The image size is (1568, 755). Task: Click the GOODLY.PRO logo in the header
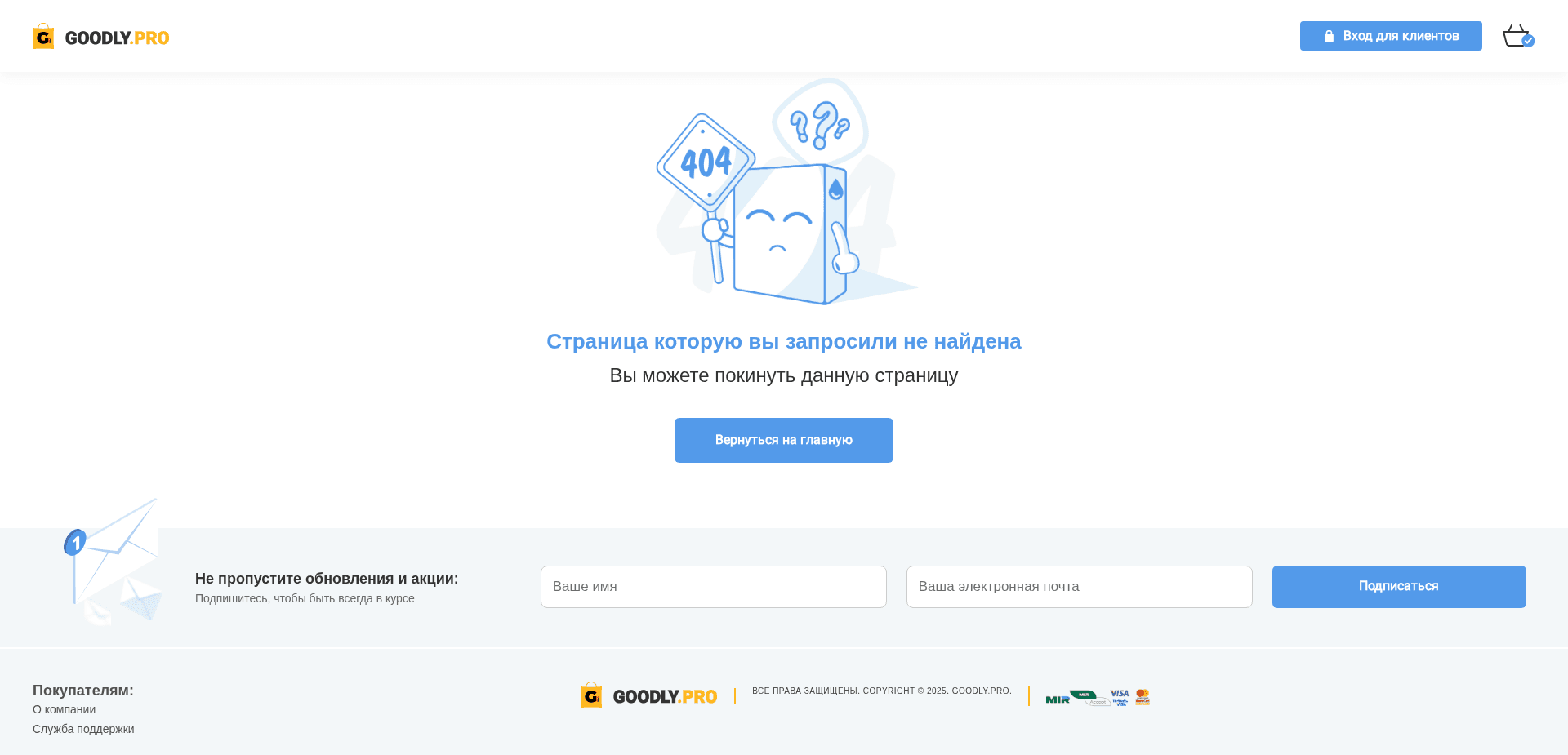click(100, 37)
